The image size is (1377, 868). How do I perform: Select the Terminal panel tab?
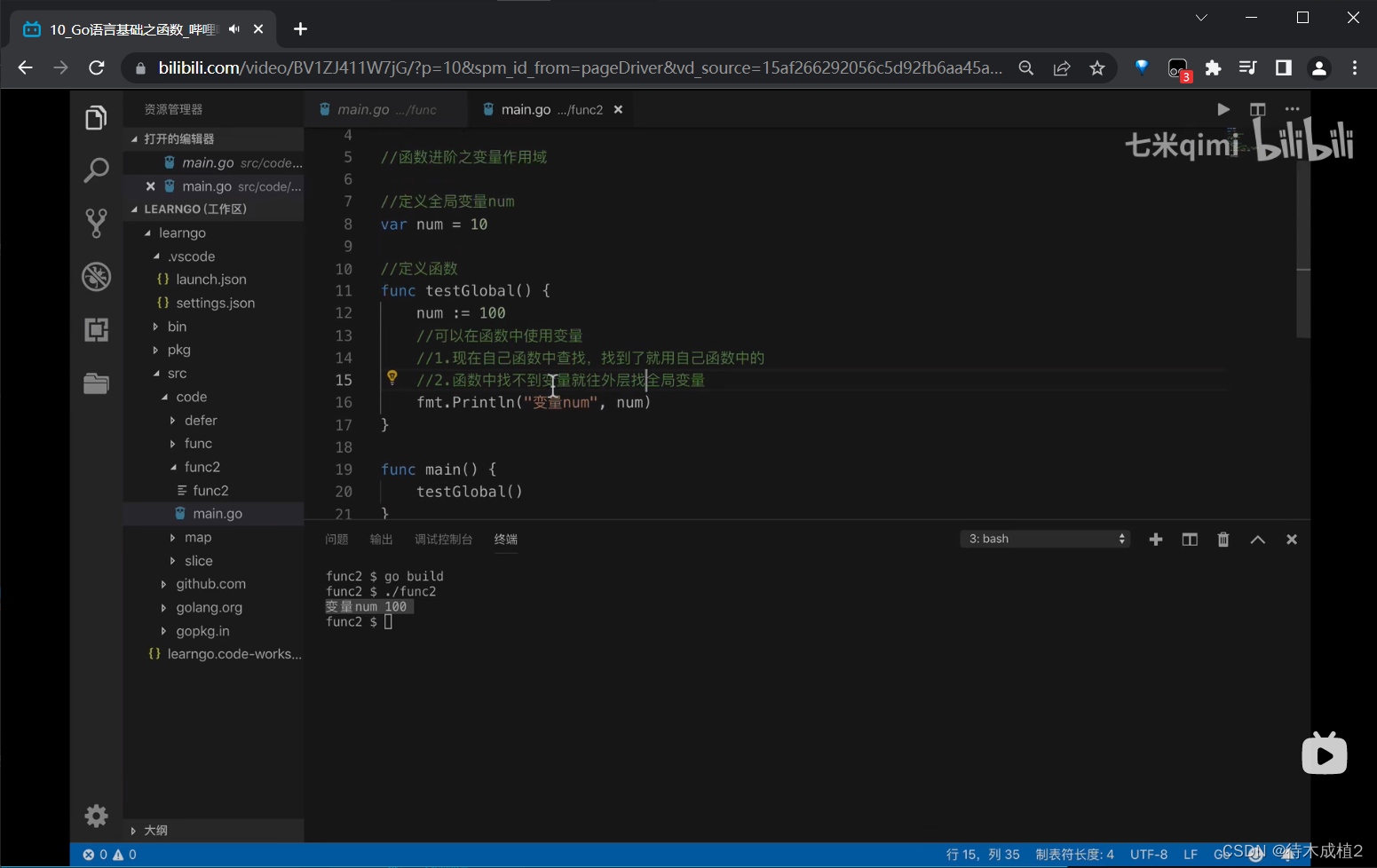tap(506, 540)
